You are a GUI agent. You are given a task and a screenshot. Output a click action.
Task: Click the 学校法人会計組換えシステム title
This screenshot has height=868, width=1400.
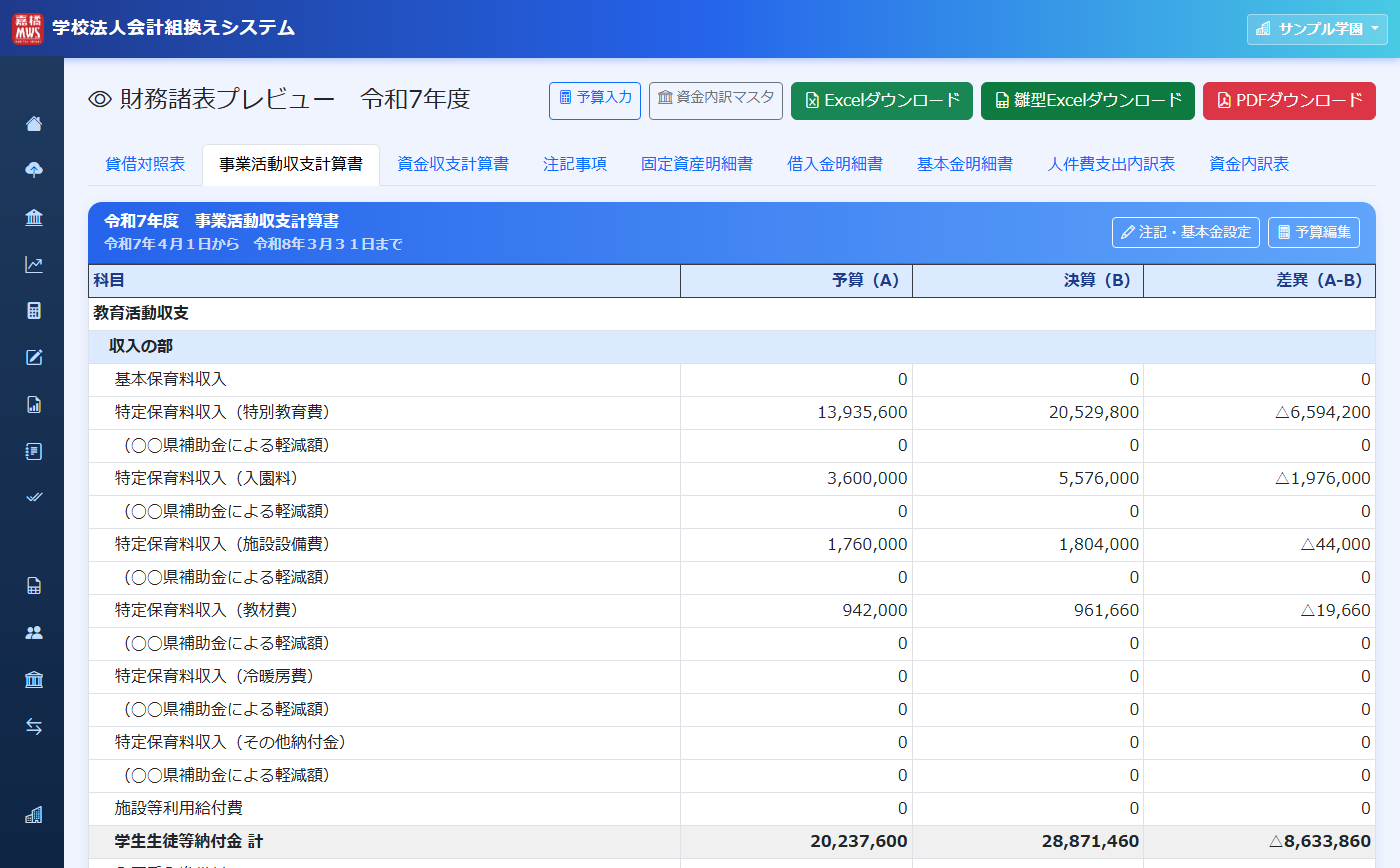(x=173, y=28)
